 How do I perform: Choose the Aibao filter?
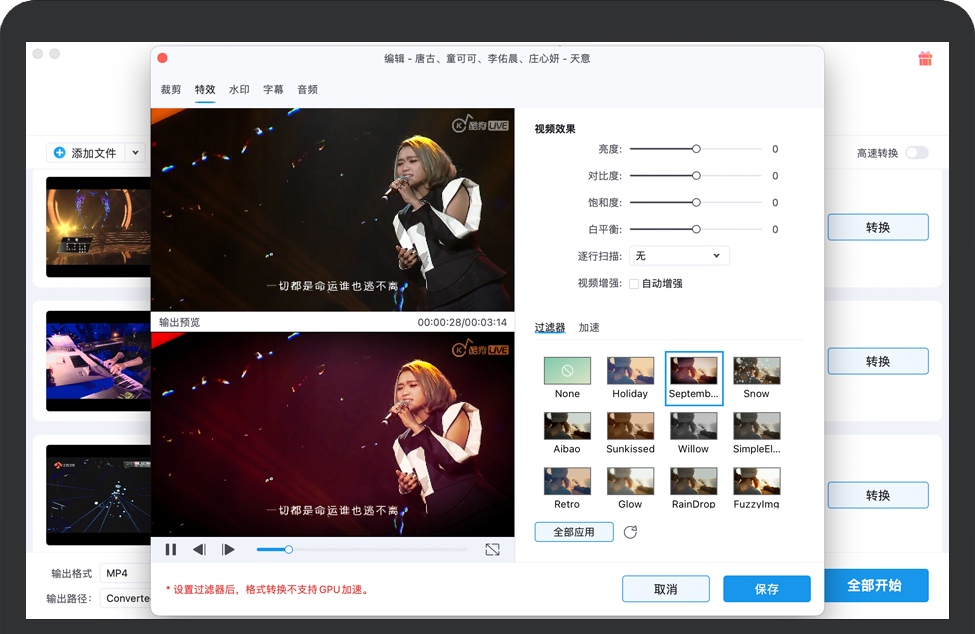pos(567,433)
